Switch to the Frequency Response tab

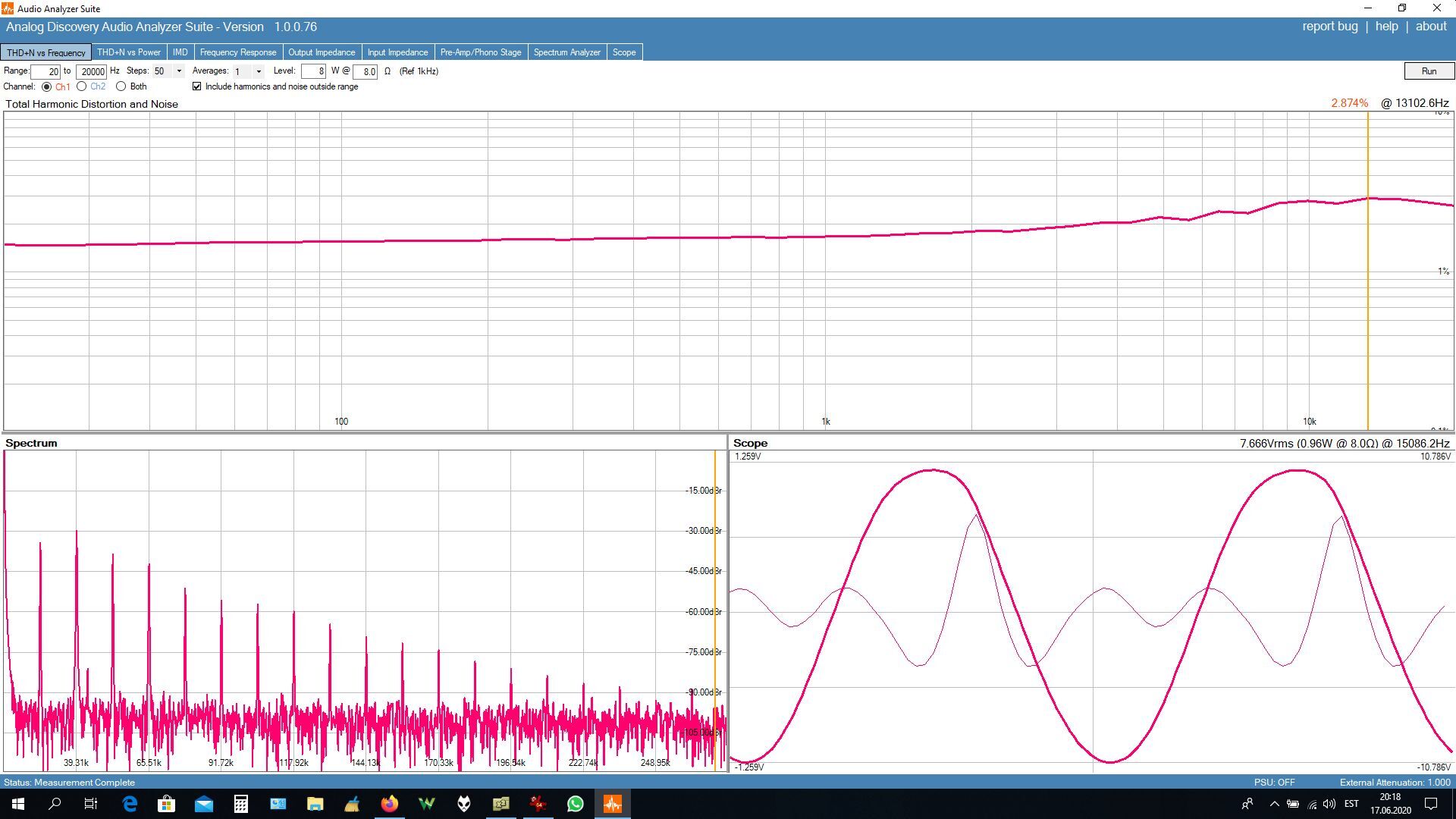pos(237,52)
